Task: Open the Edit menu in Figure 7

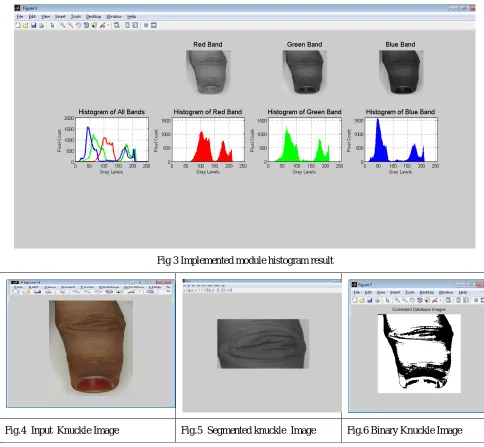Action: (x=368, y=292)
